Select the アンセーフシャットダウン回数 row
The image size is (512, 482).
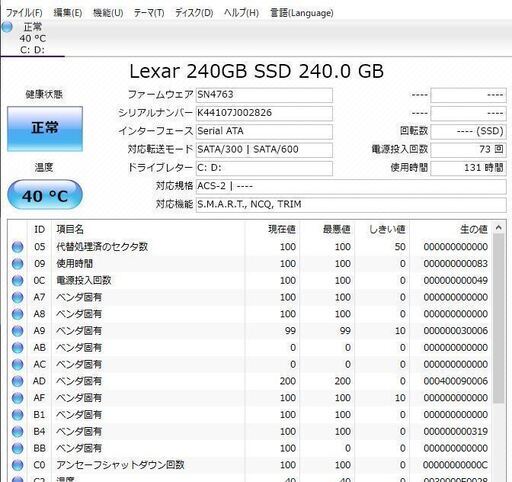coord(250,465)
